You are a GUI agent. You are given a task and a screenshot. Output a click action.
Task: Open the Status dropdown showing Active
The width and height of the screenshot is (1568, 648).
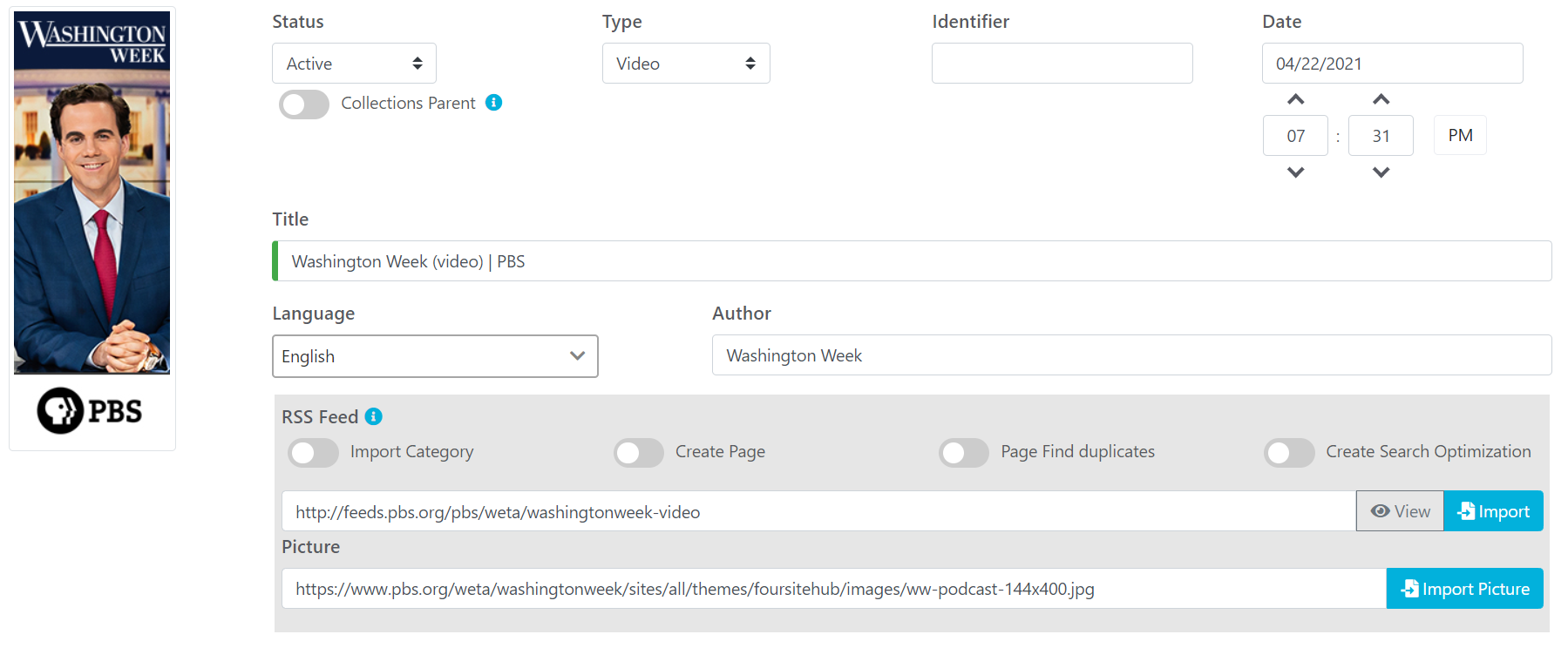pyautogui.click(x=354, y=64)
